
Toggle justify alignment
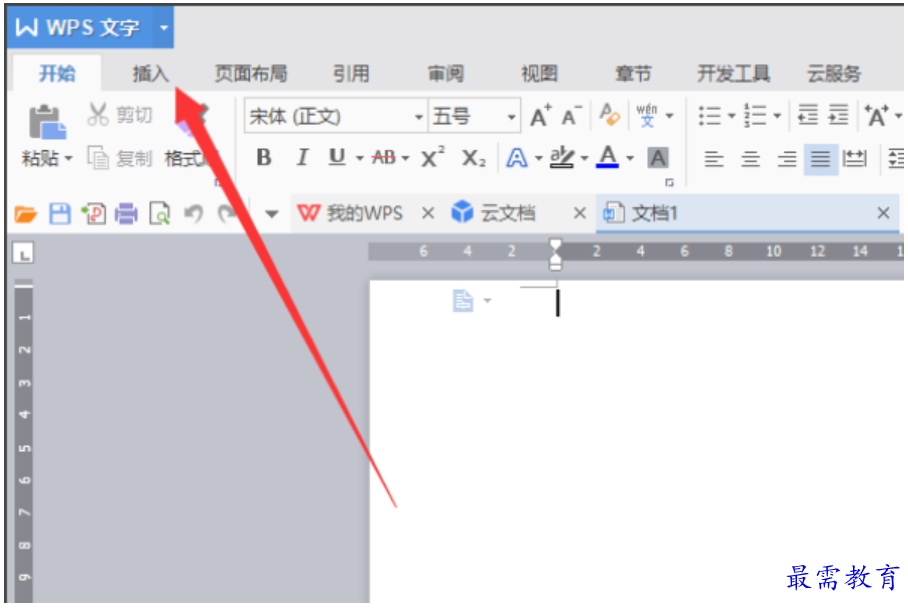821,159
